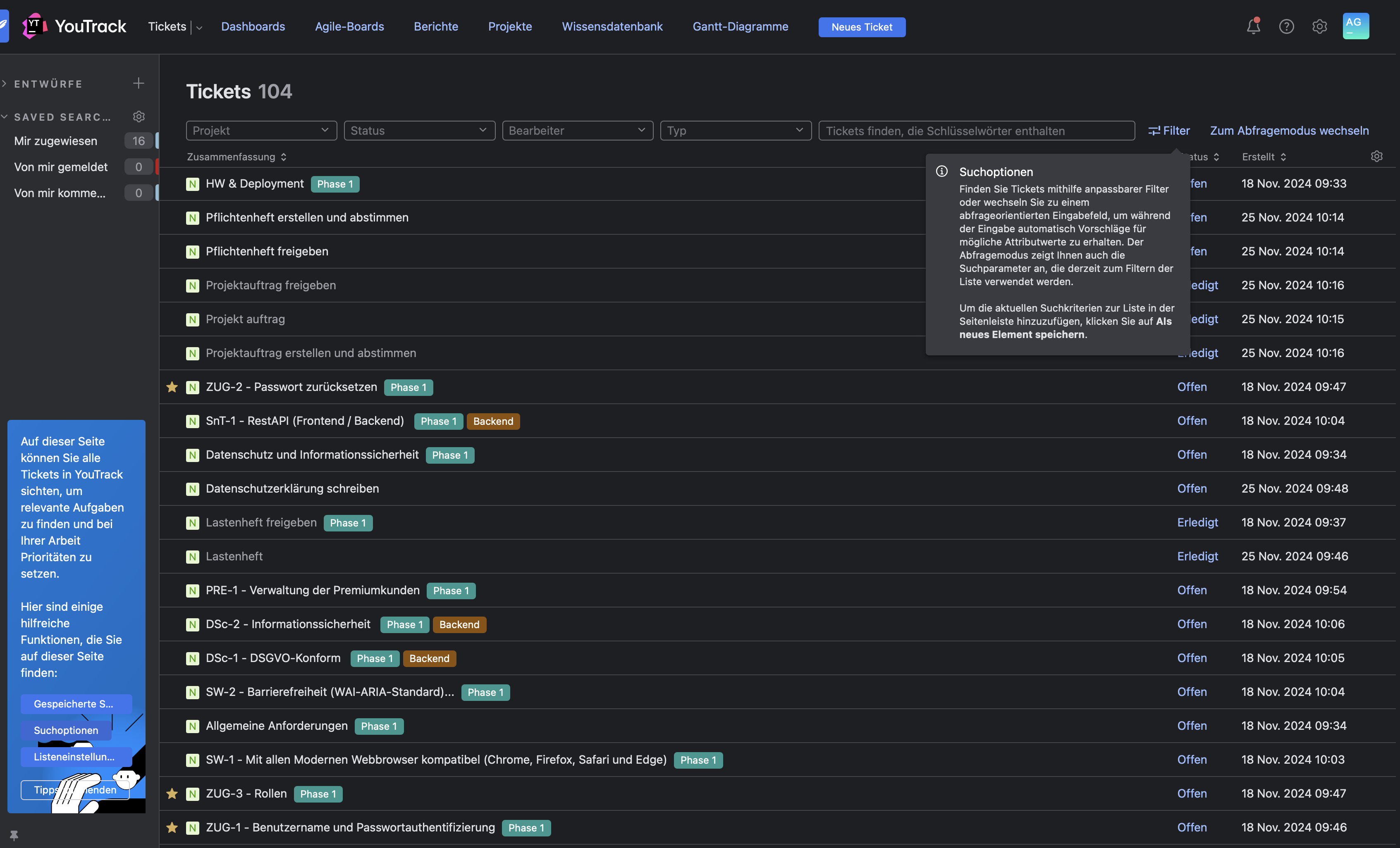Expand the Entwürfe section
This screenshot has width=1400, height=848.
(48, 84)
